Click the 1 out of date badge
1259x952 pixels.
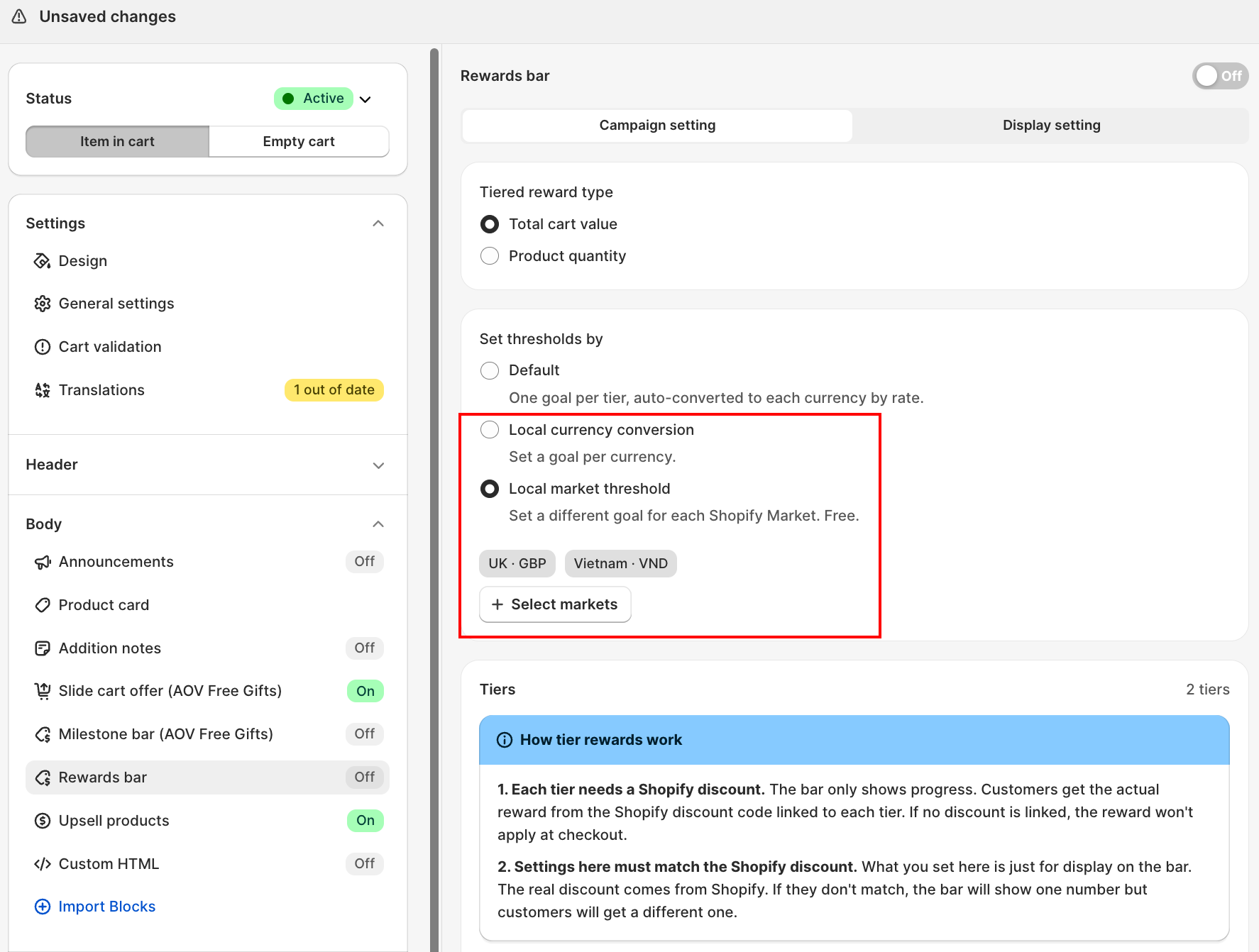tap(334, 390)
